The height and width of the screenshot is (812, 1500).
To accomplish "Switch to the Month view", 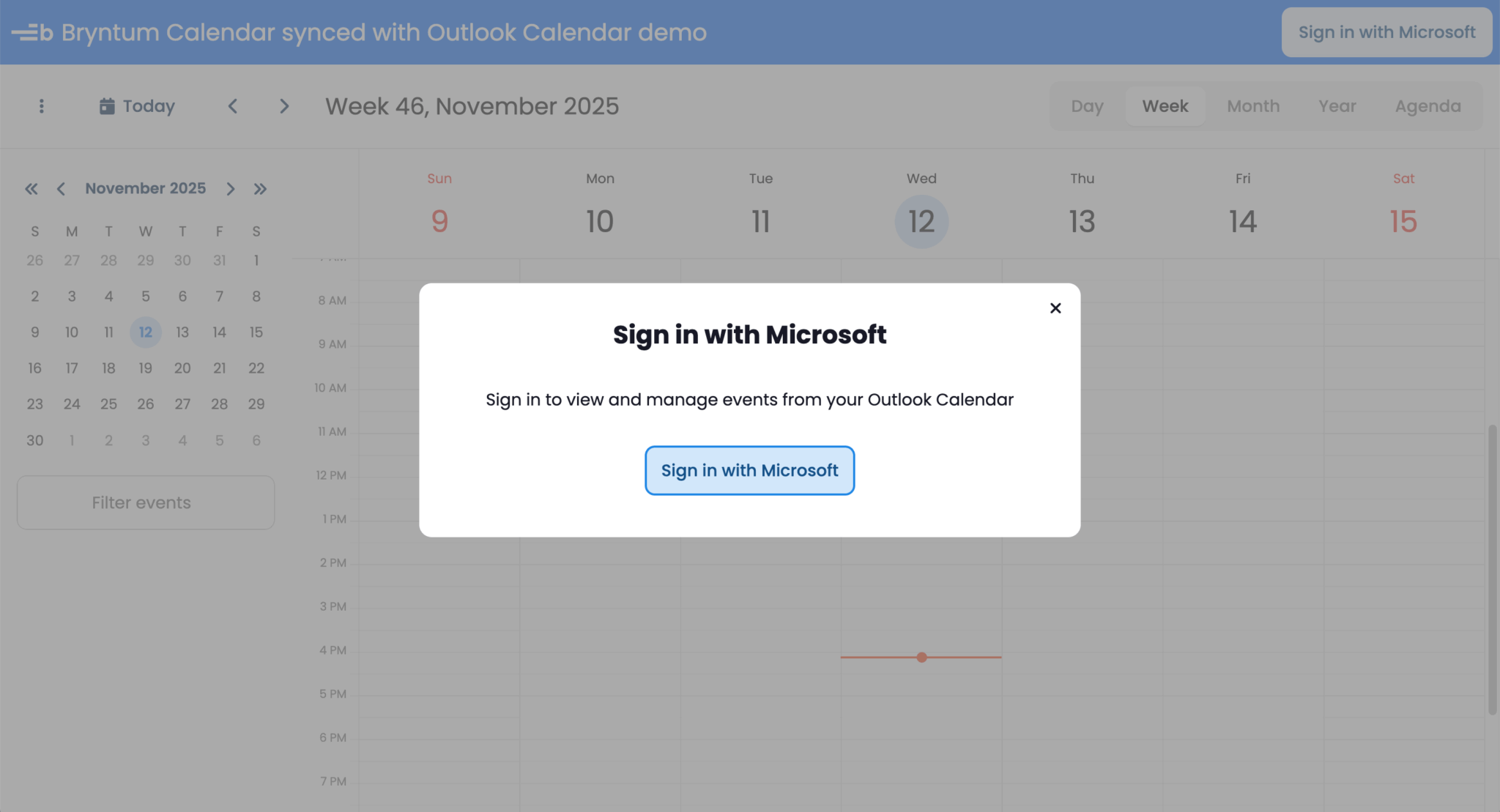I will click(1253, 106).
